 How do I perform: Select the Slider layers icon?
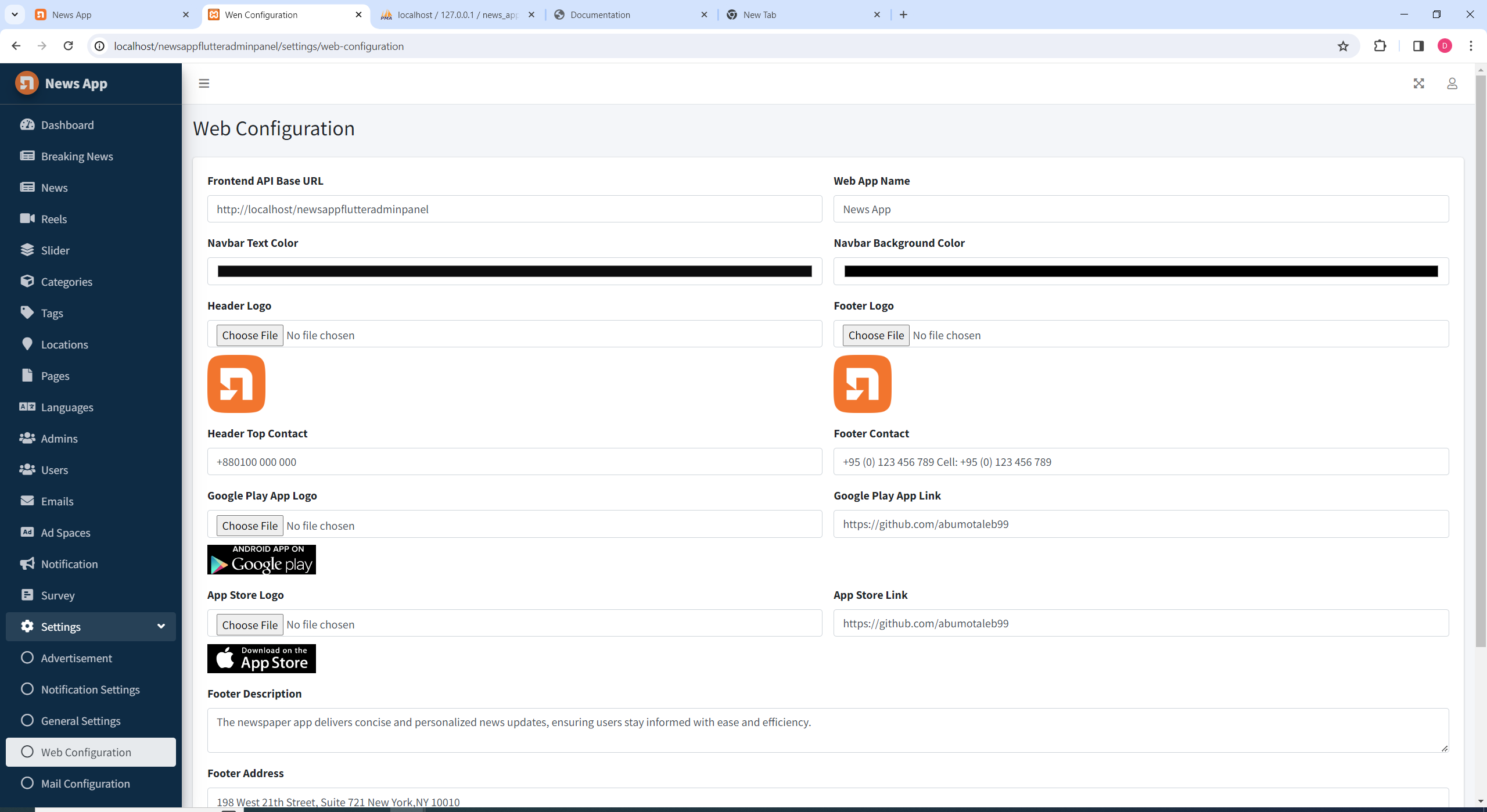coord(27,250)
